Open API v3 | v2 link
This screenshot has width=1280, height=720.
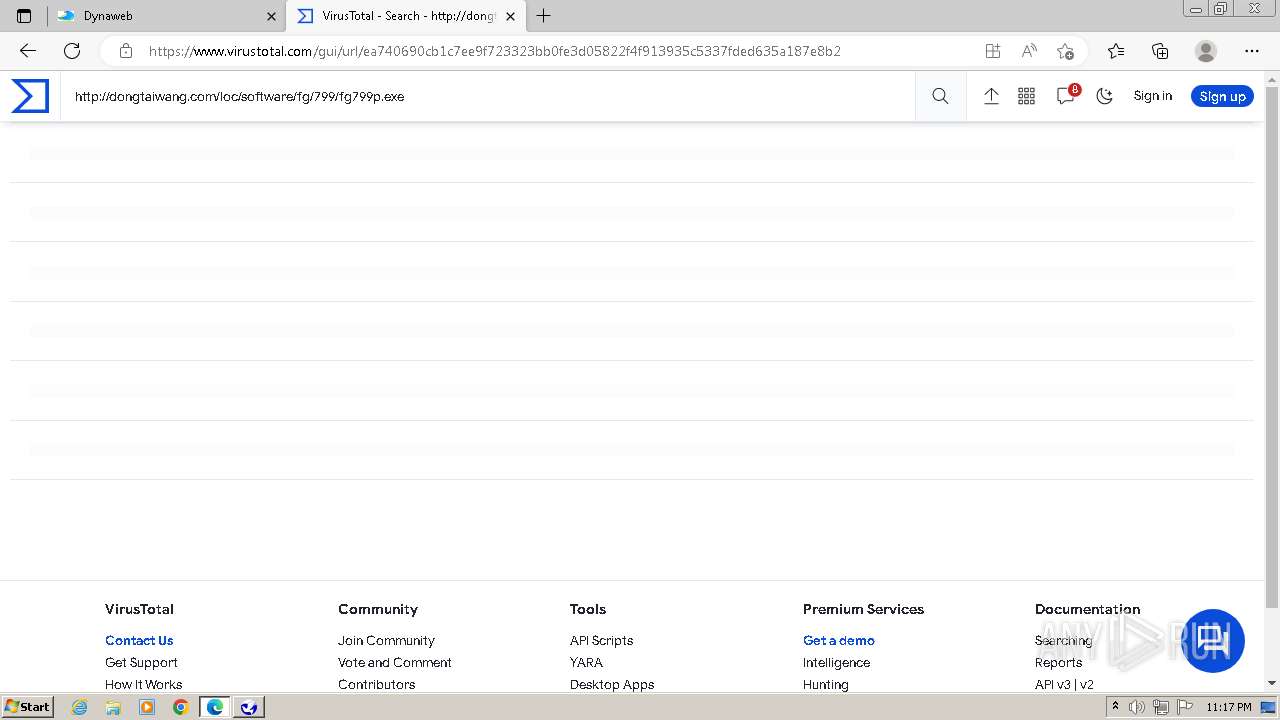(x=1064, y=684)
